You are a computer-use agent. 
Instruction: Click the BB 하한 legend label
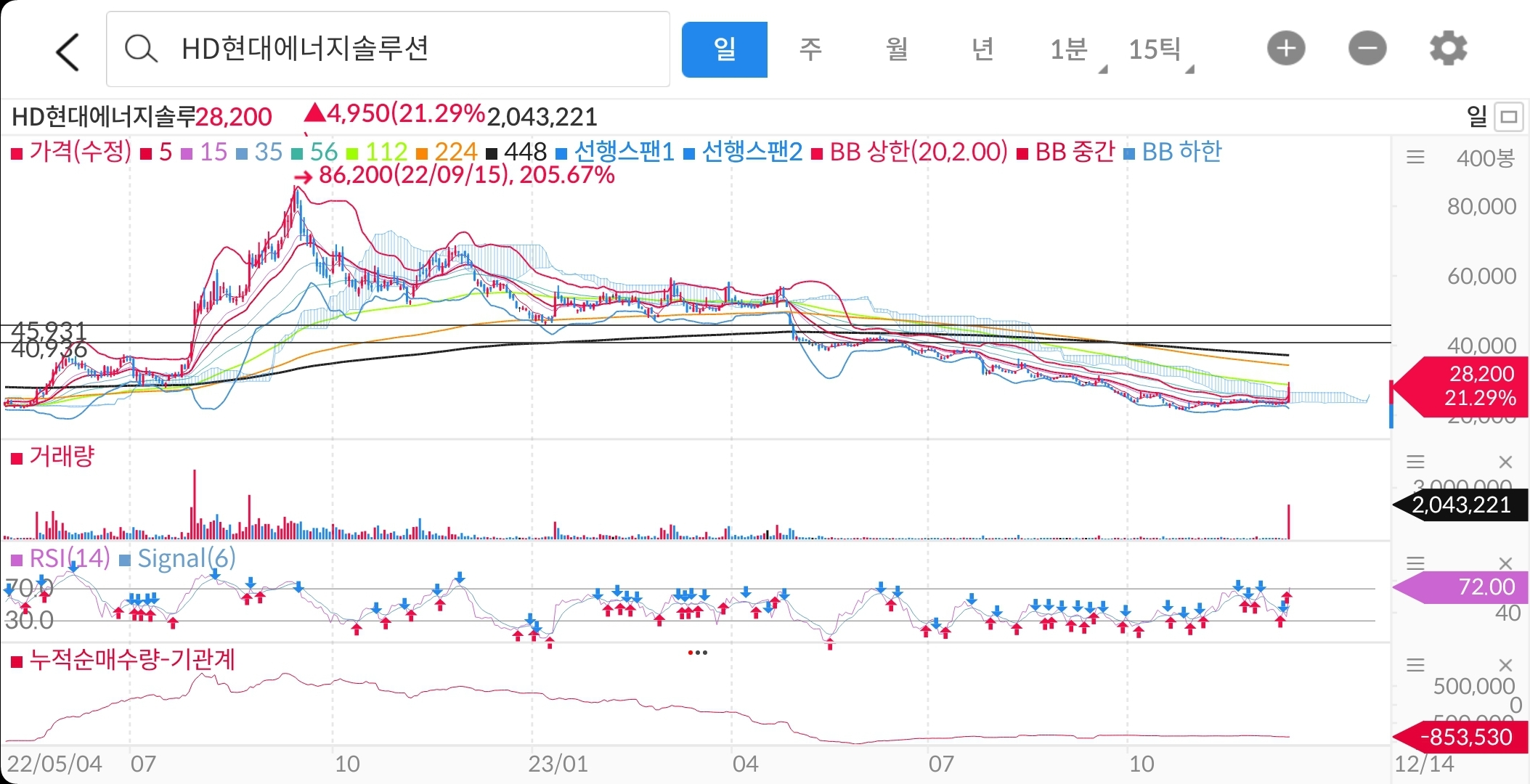(1173, 152)
